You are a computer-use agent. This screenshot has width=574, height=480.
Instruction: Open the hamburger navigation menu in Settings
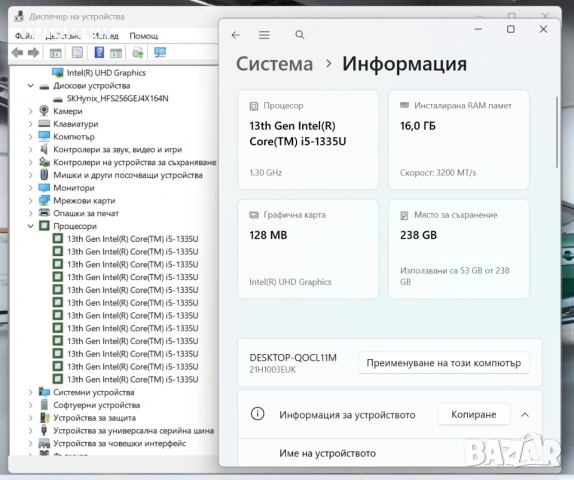[x=264, y=35]
